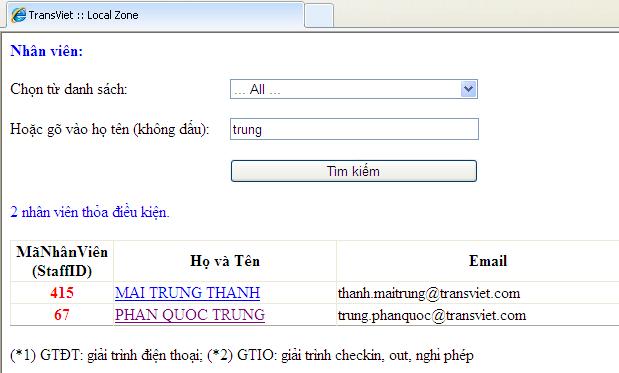The width and height of the screenshot is (619, 373).
Task: Click the Email column header
Action: (488, 261)
